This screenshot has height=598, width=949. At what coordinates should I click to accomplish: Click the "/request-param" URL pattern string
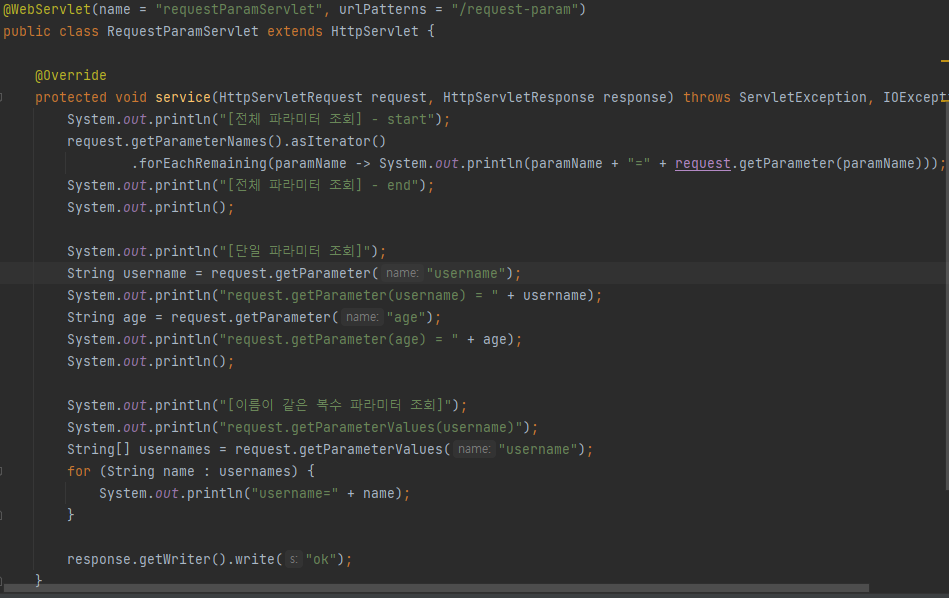point(514,10)
